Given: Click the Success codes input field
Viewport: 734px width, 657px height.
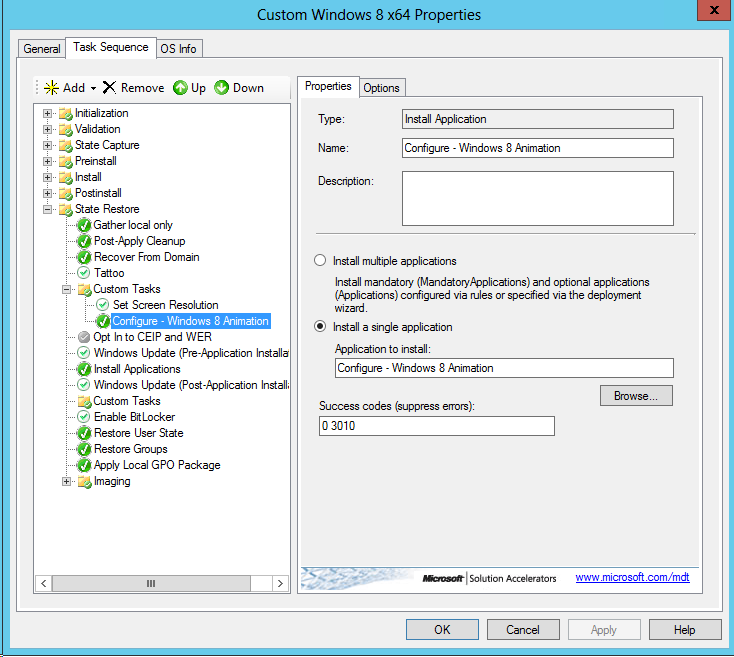Looking at the screenshot, I should [x=436, y=426].
